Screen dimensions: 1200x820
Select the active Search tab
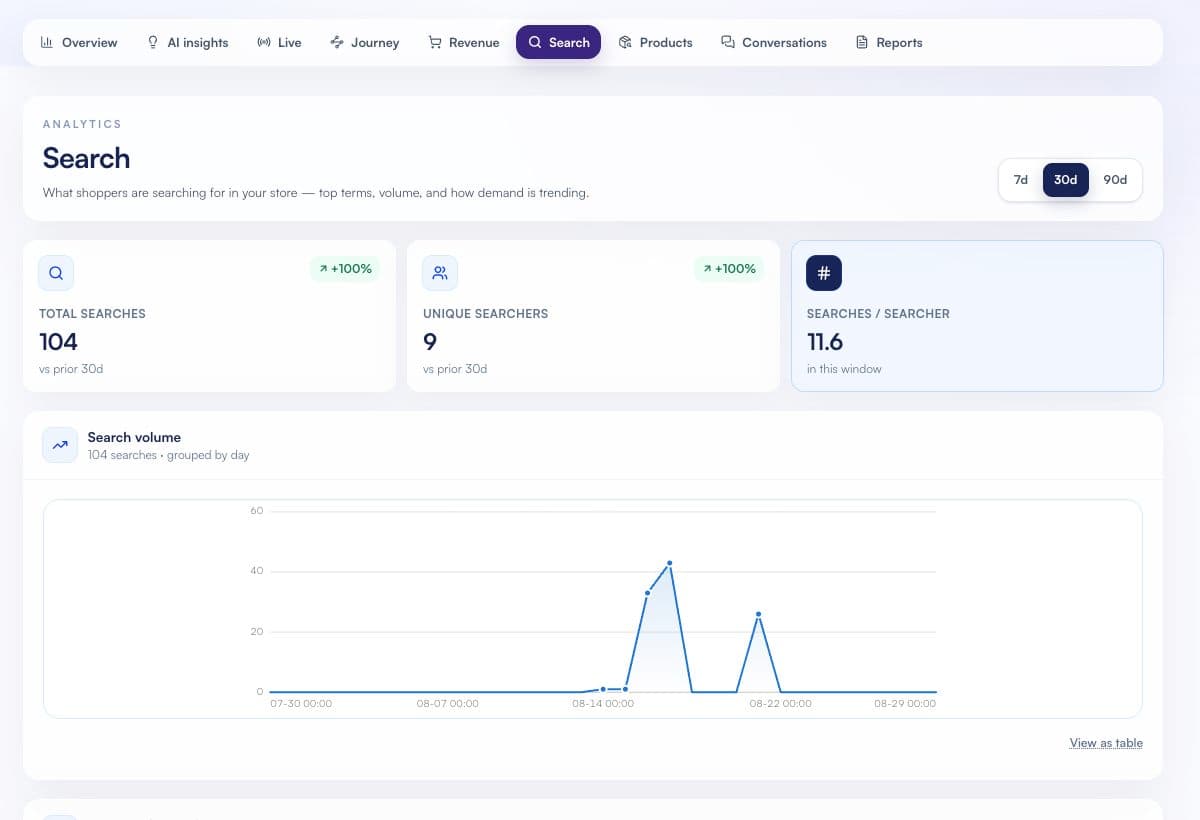[558, 42]
